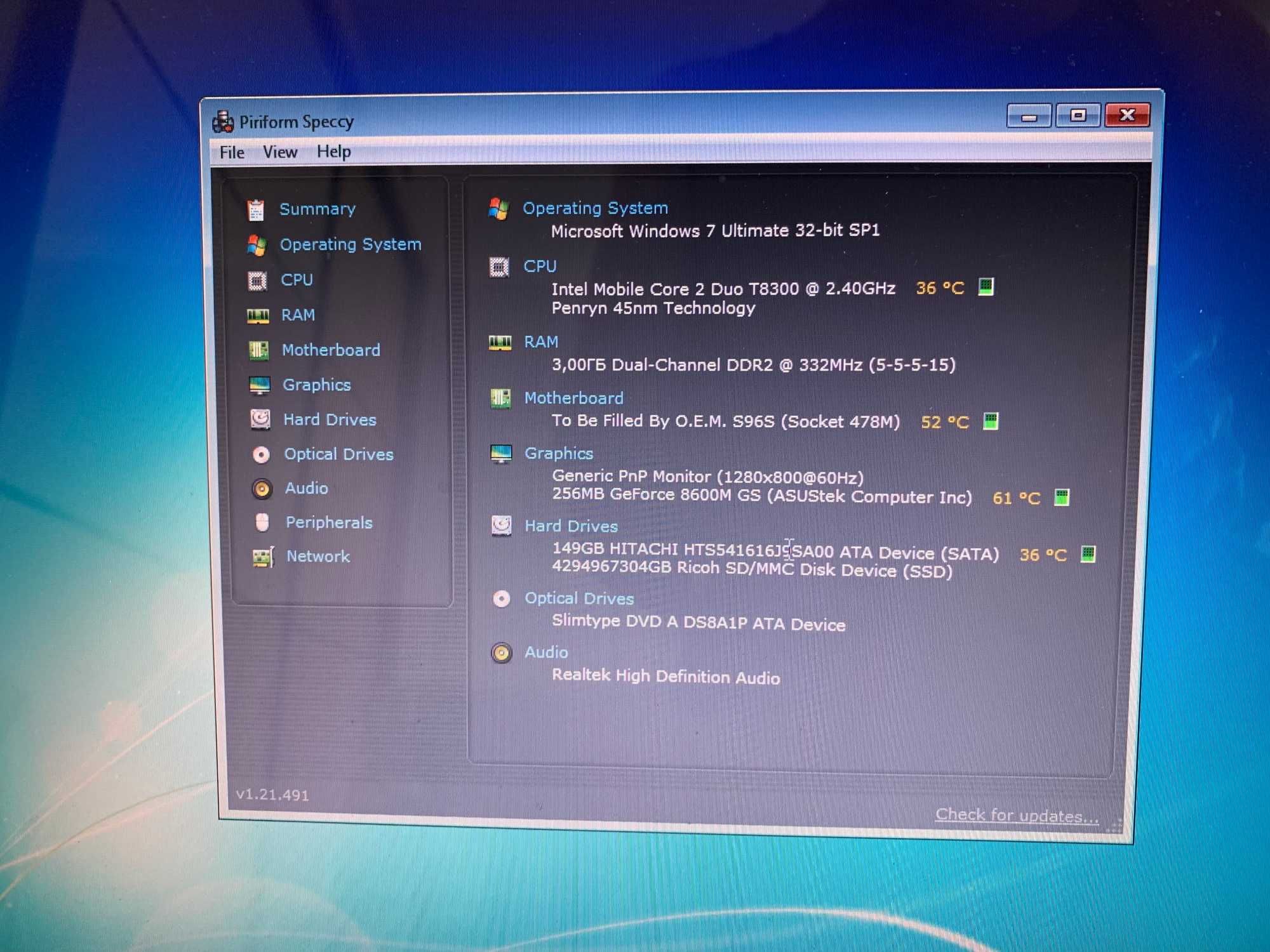The width and height of the screenshot is (1270, 952).
Task: Select Peripherals label in the sidebar
Action: pyautogui.click(x=329, y=522)
